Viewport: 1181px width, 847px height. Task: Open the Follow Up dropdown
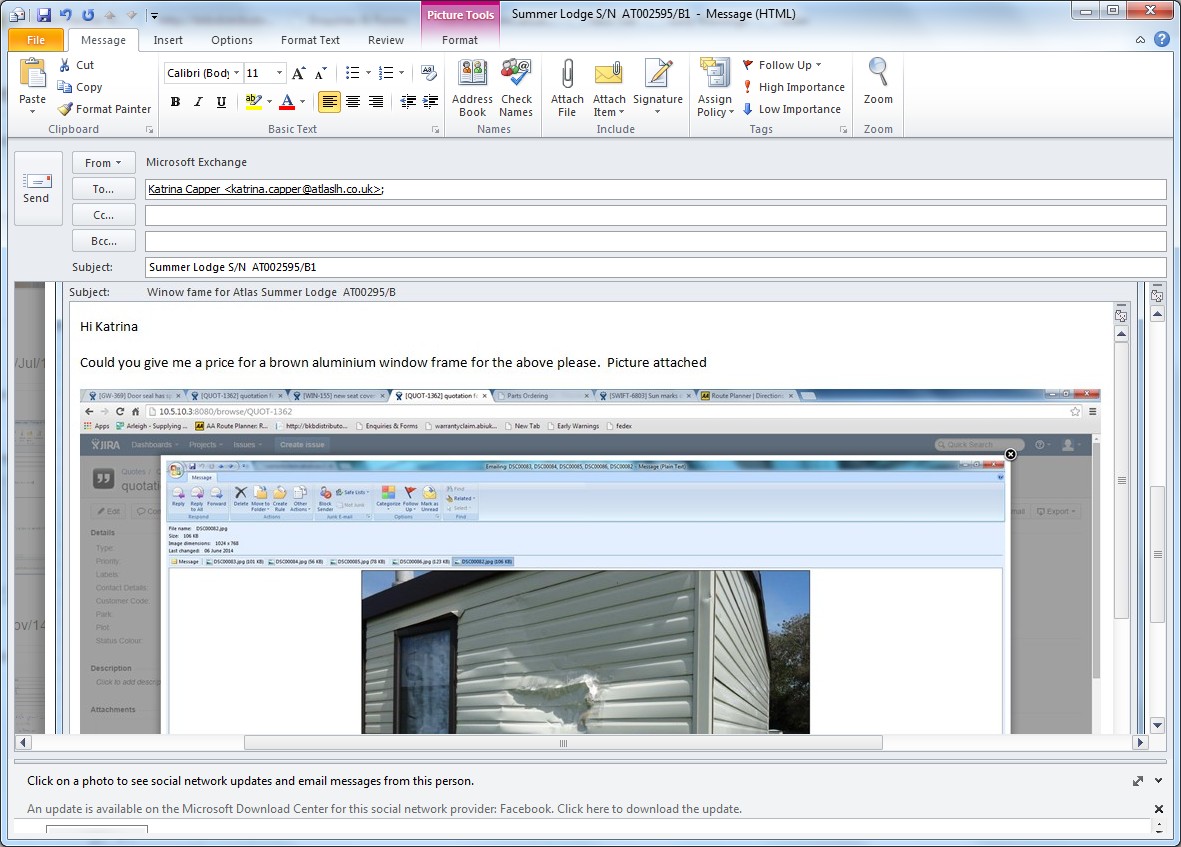(x=782, y=65)
